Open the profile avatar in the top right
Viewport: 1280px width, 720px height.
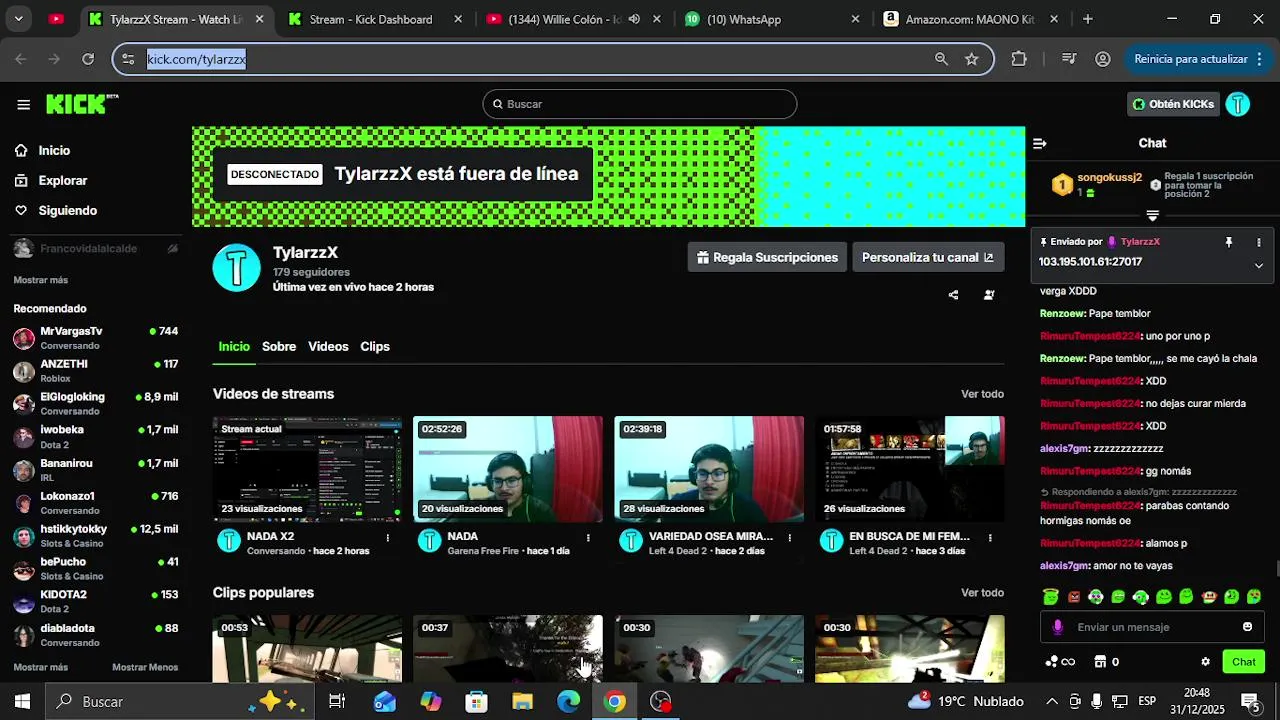point(1238,104)
